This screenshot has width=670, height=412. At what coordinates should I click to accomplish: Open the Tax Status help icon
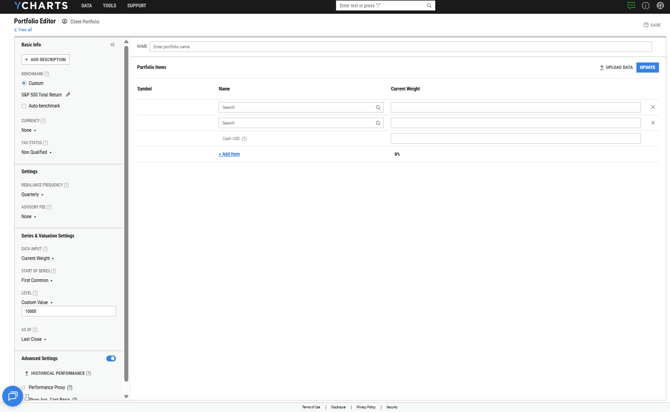tap(46, 143)
